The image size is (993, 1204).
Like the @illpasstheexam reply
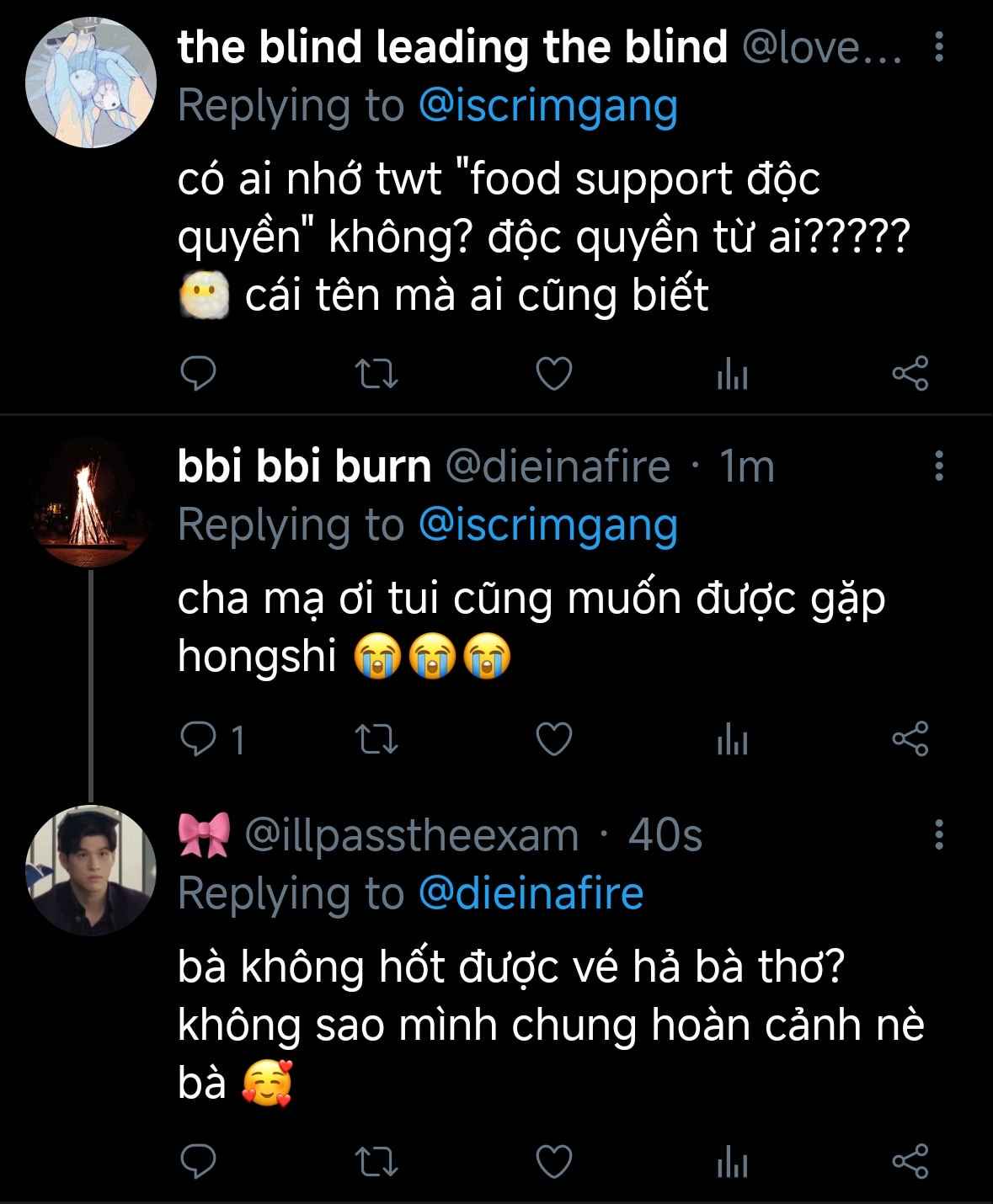click(x=554, y=1162)
